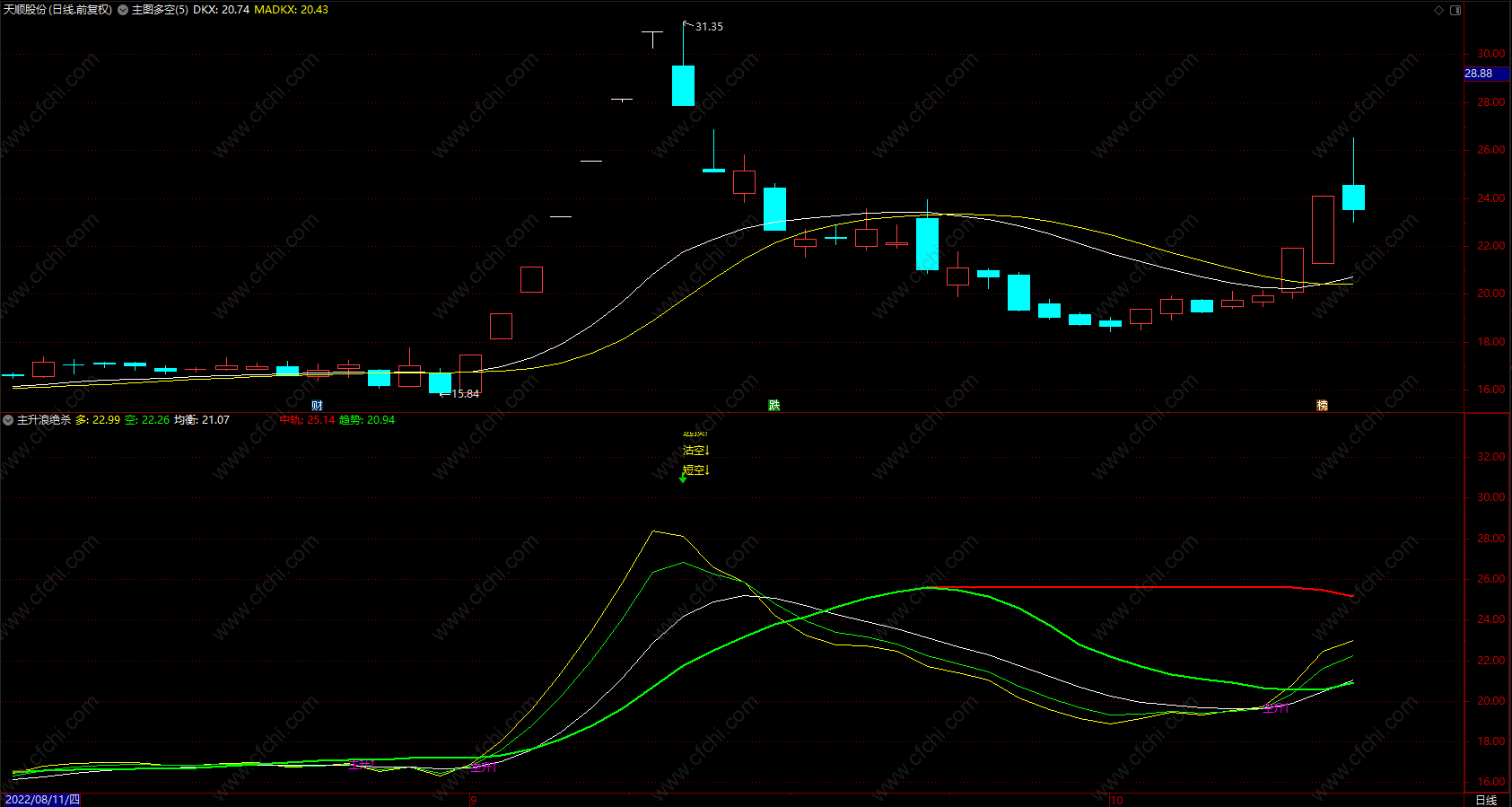Click the stock title 天顺股份(日线.前复权)
The image size is (1512, 807).
pos(57,10)
